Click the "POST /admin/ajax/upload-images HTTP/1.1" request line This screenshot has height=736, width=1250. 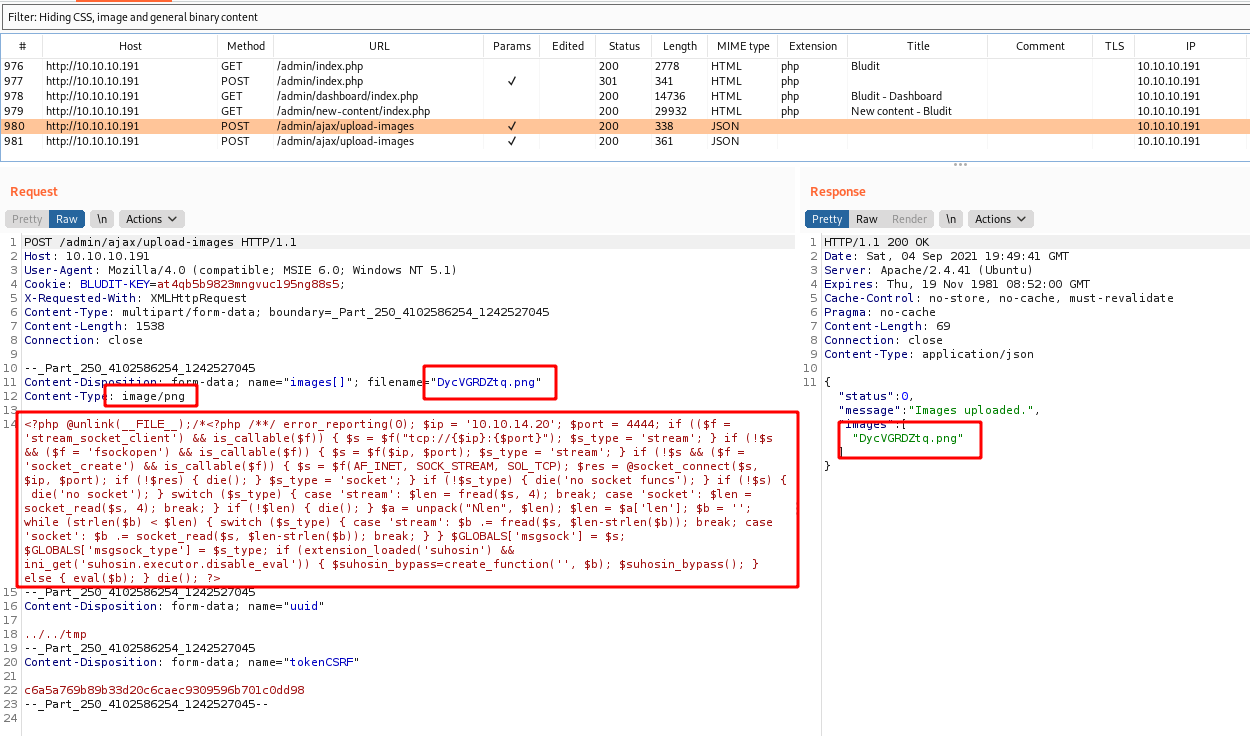coord(160,242)
